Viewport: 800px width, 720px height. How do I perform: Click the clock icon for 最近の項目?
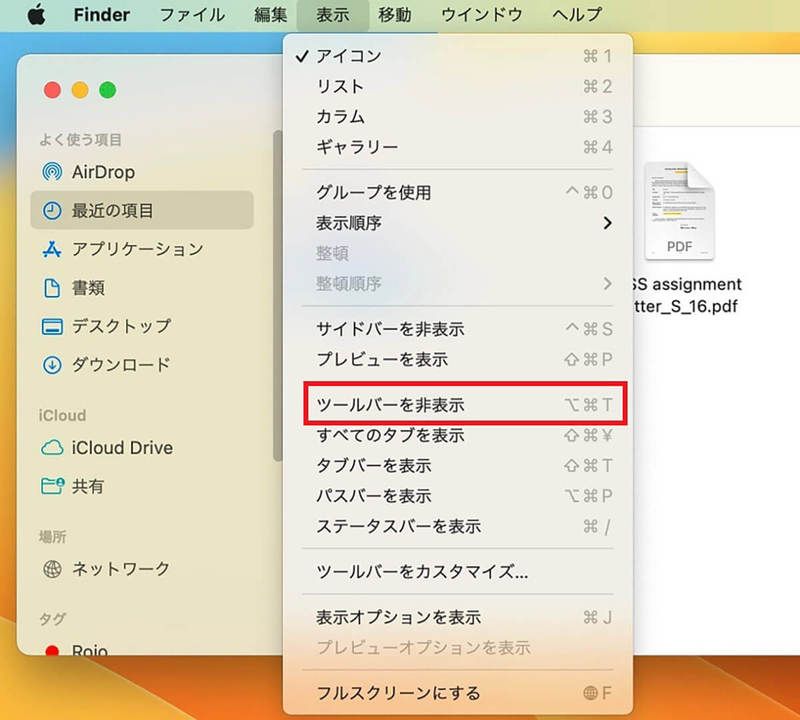(x=52, y=211)
